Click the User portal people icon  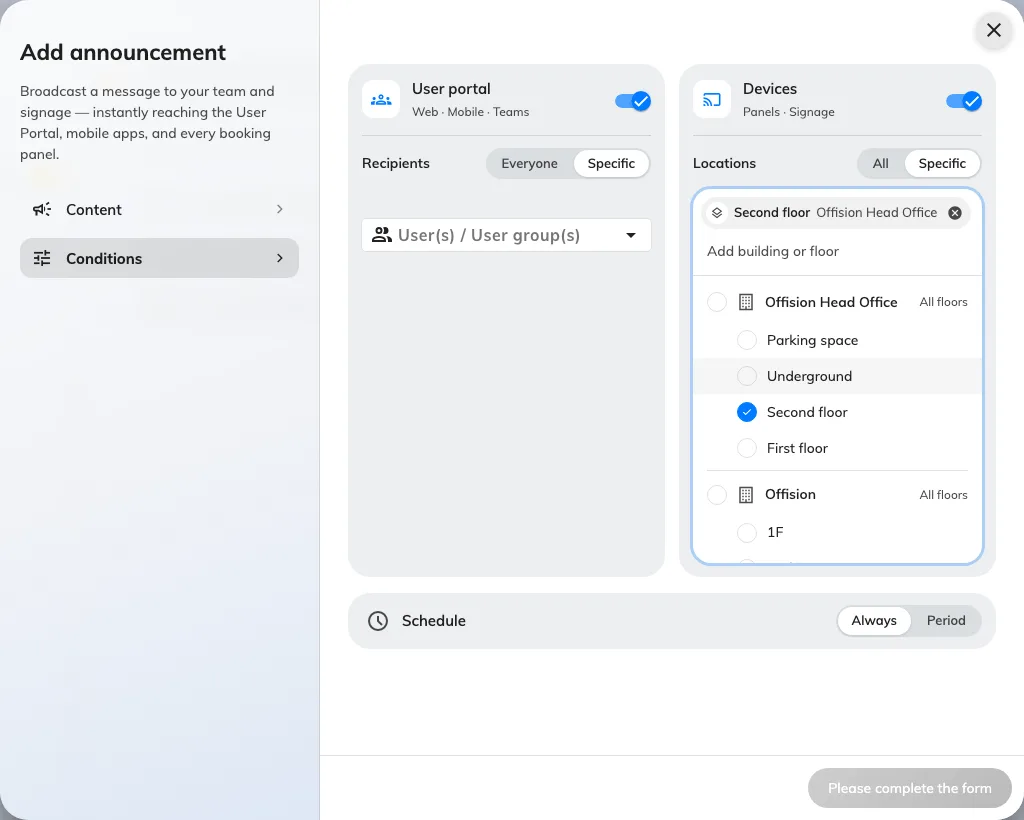click(381, 100)
